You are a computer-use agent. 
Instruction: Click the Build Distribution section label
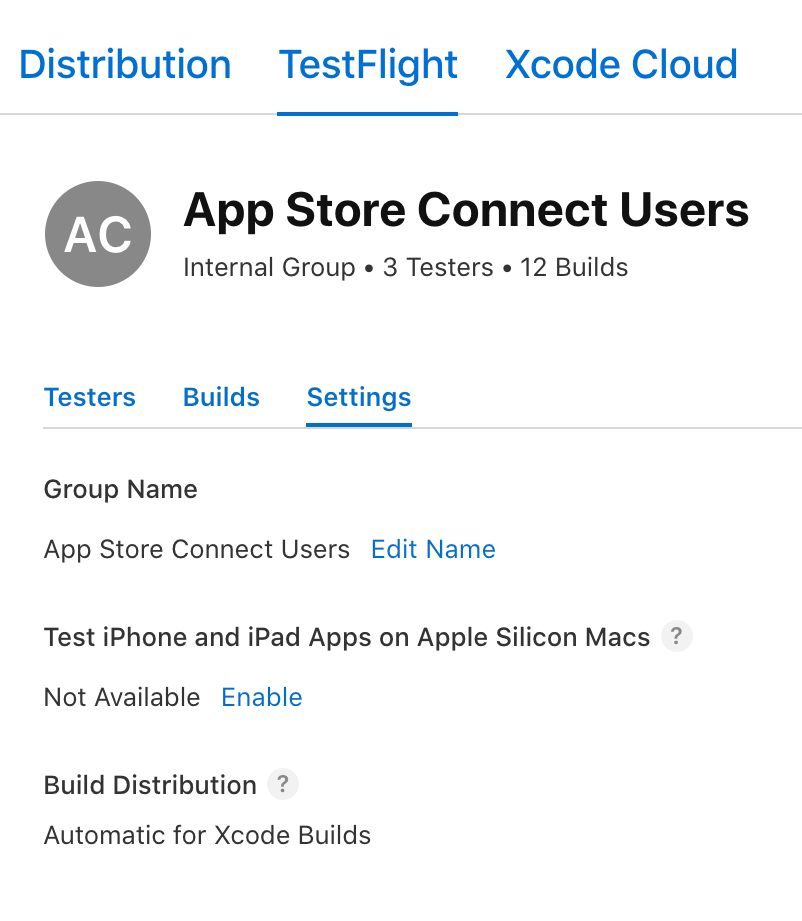(x=150, y=785)
